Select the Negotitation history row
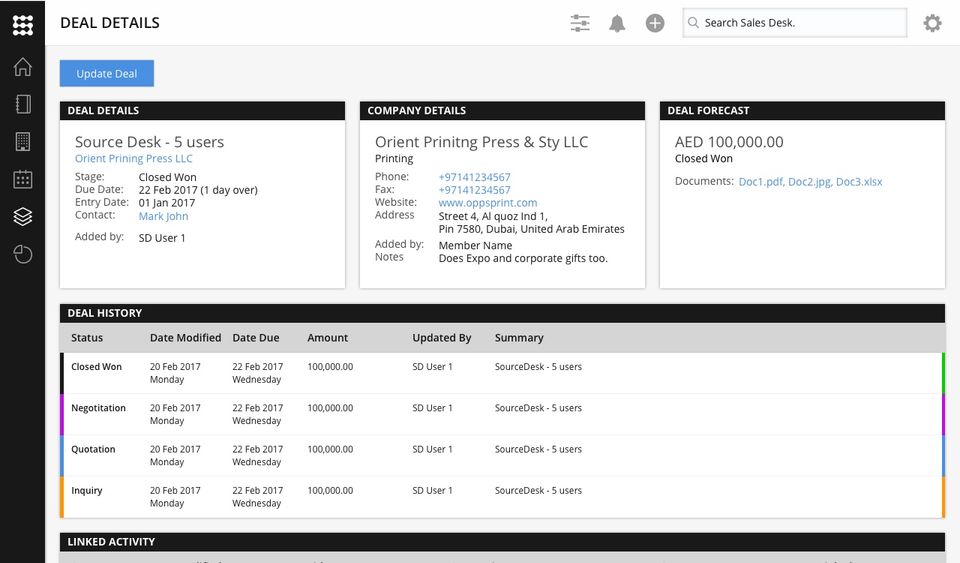This screenshot has width=960, height=563. pos(503,414)
